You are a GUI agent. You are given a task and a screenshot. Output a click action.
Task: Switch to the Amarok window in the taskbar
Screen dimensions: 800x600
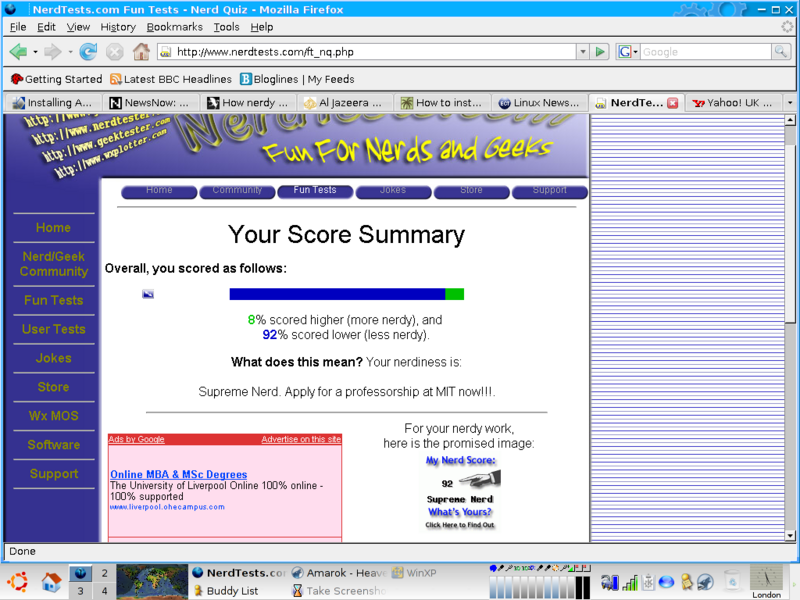point(339,573)
